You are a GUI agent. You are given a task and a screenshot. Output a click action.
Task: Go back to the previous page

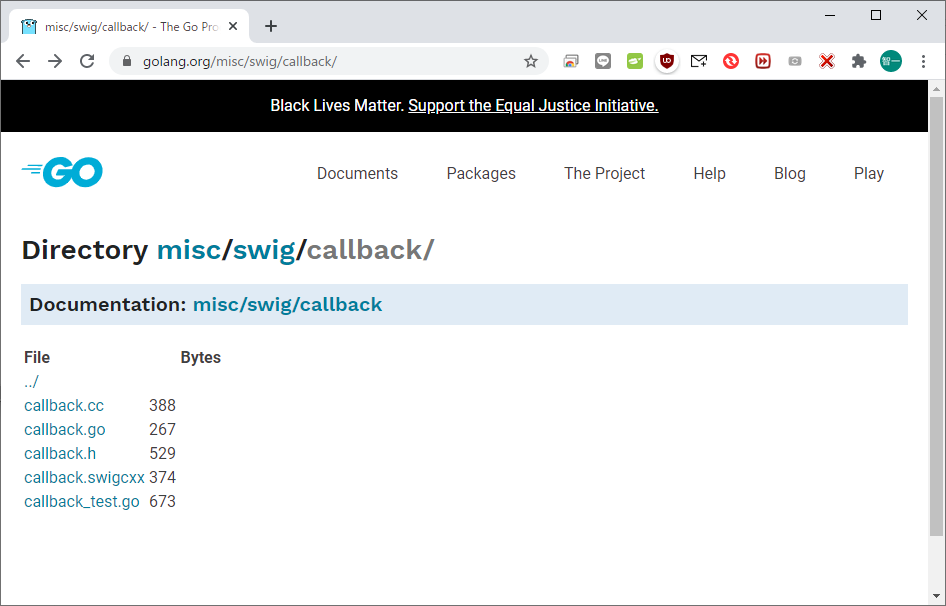point(23,61)
